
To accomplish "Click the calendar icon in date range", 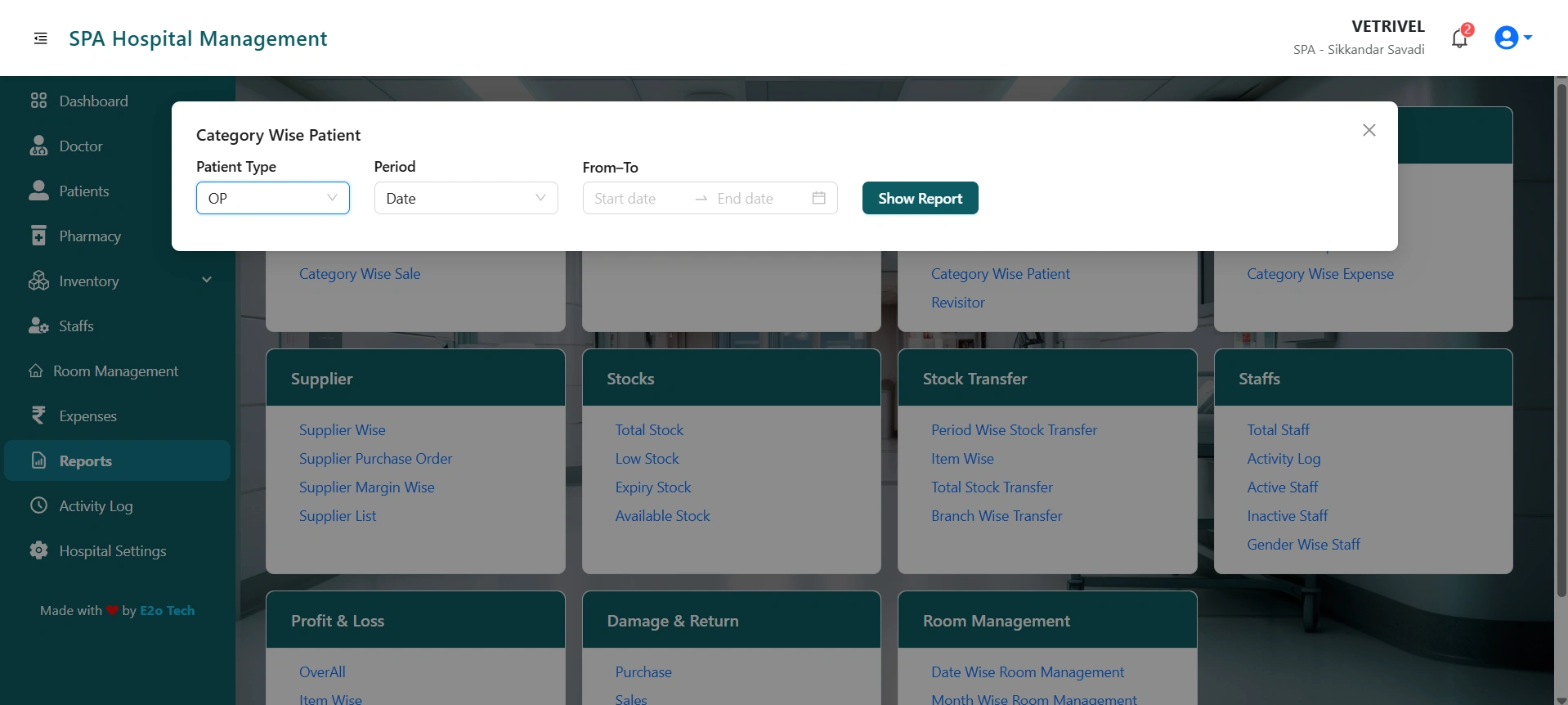I will (x=818, y=198).
